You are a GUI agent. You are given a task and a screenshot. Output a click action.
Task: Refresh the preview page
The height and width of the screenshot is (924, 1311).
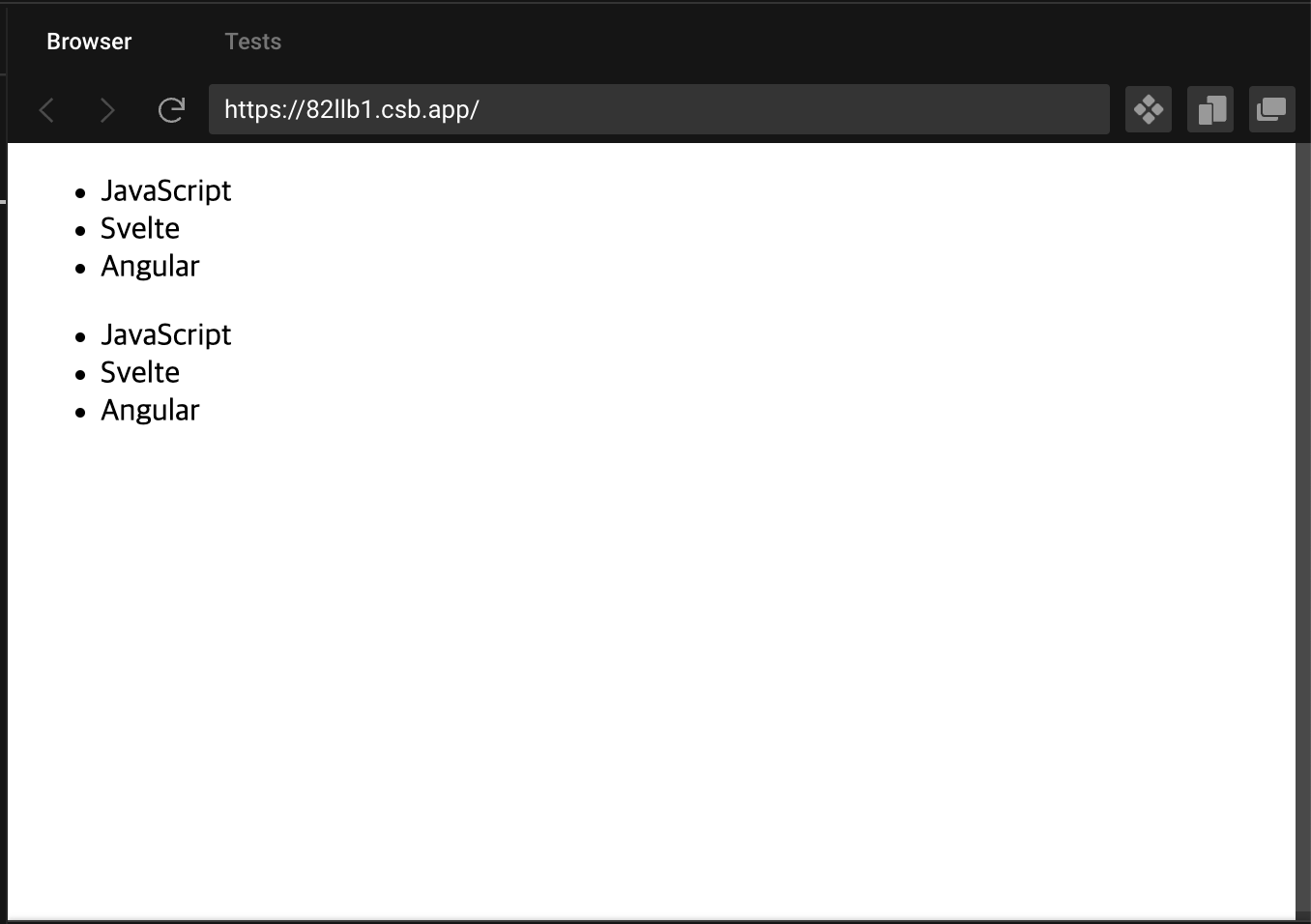pos(171,109)
